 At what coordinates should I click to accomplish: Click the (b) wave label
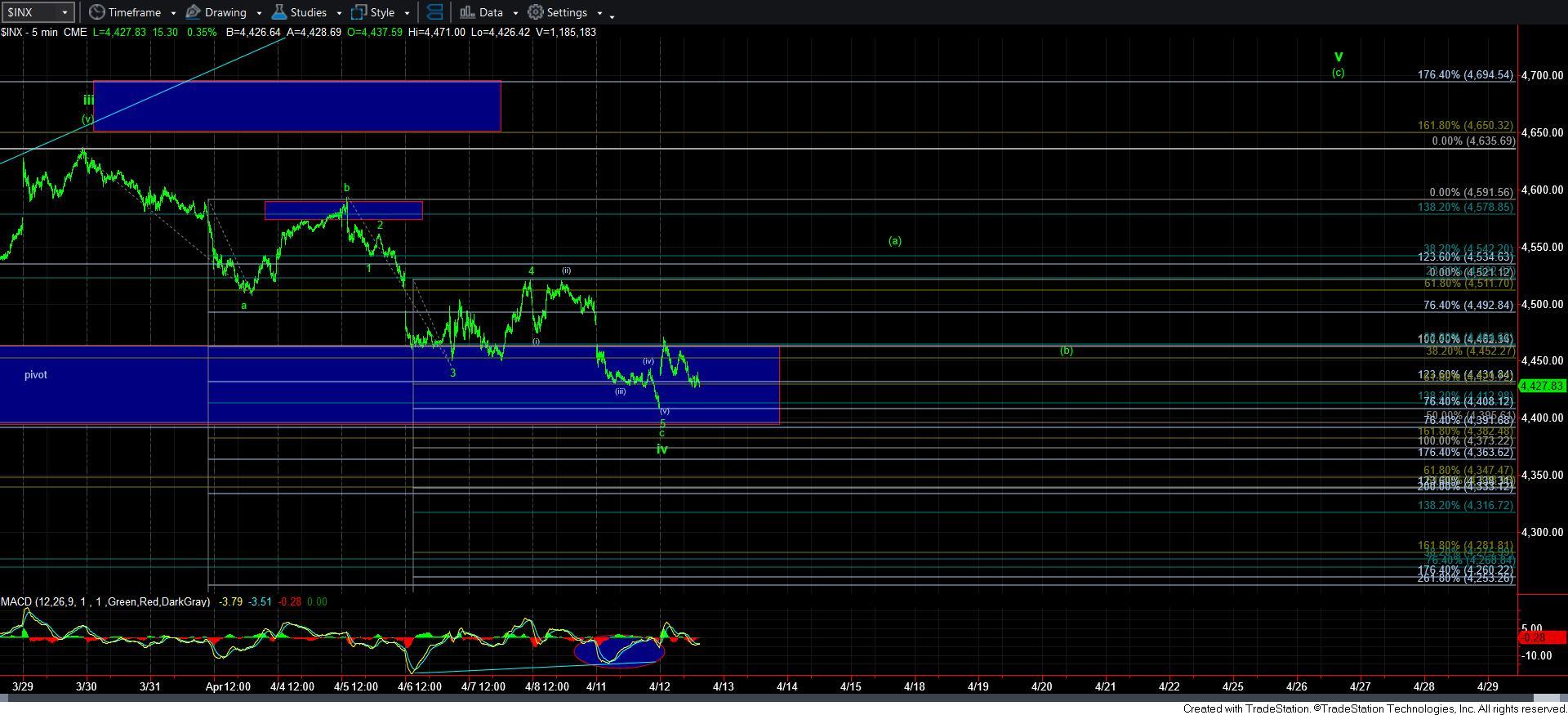coord(1067,351)
